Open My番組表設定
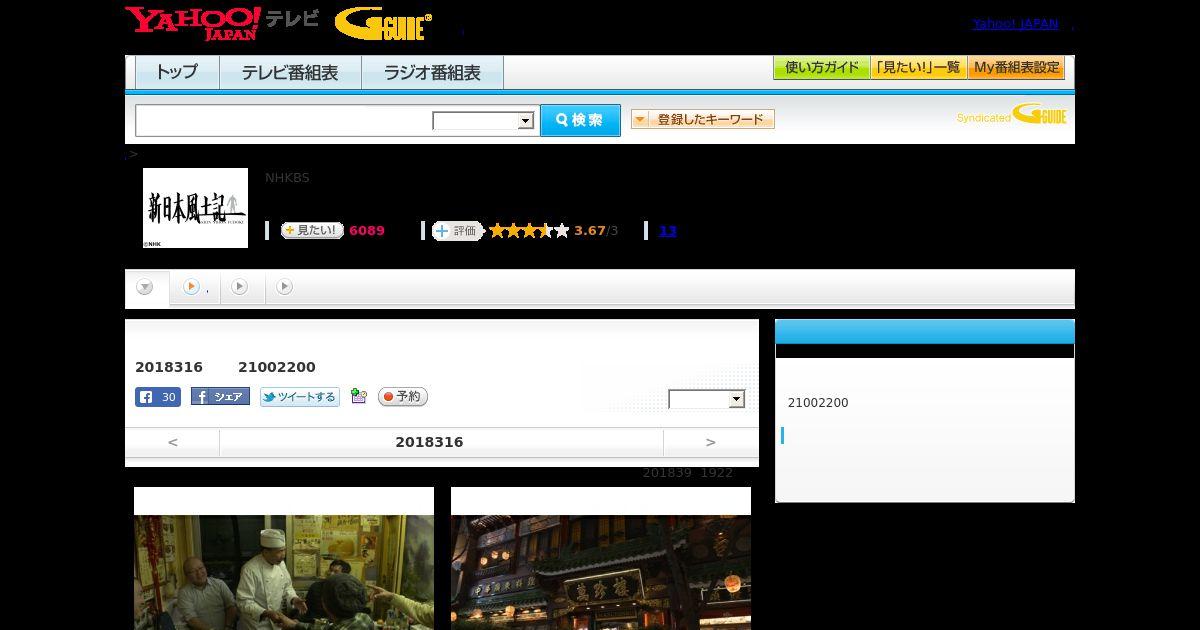Image resolution: width=1200 pixels, height=630 pixels. (1016, 68)
